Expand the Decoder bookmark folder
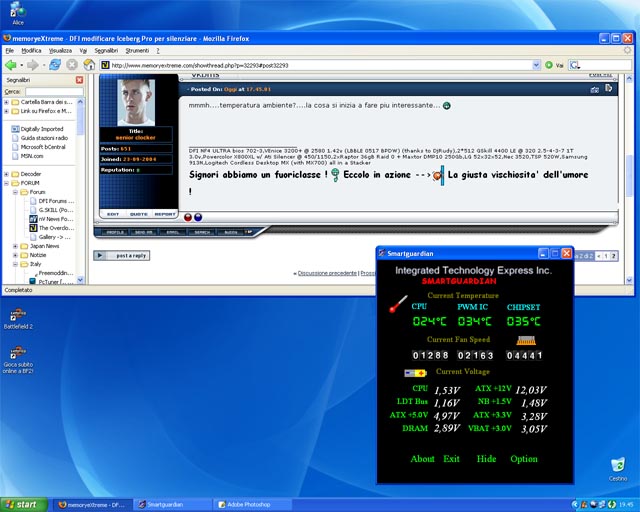The height and width of the screenshot is (512, 640). click(x=7, y=174)
